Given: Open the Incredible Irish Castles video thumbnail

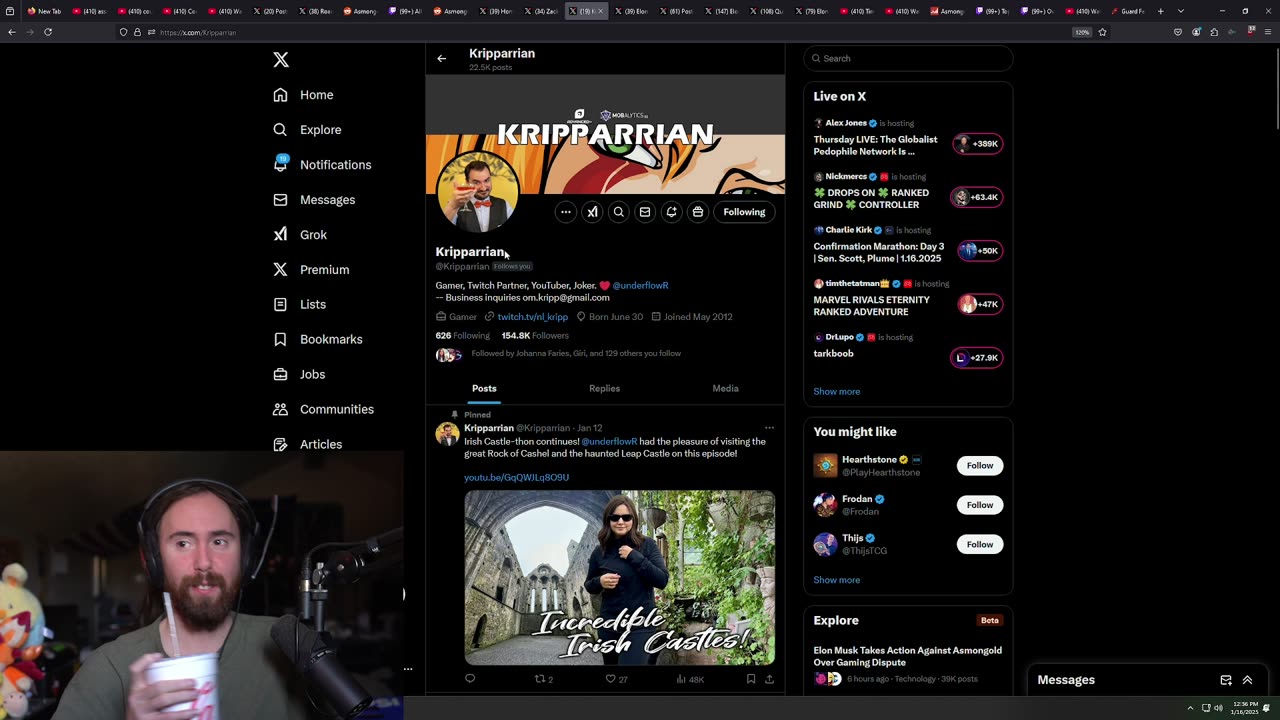Looking at the screenshot, I should (x=619, y=577).
